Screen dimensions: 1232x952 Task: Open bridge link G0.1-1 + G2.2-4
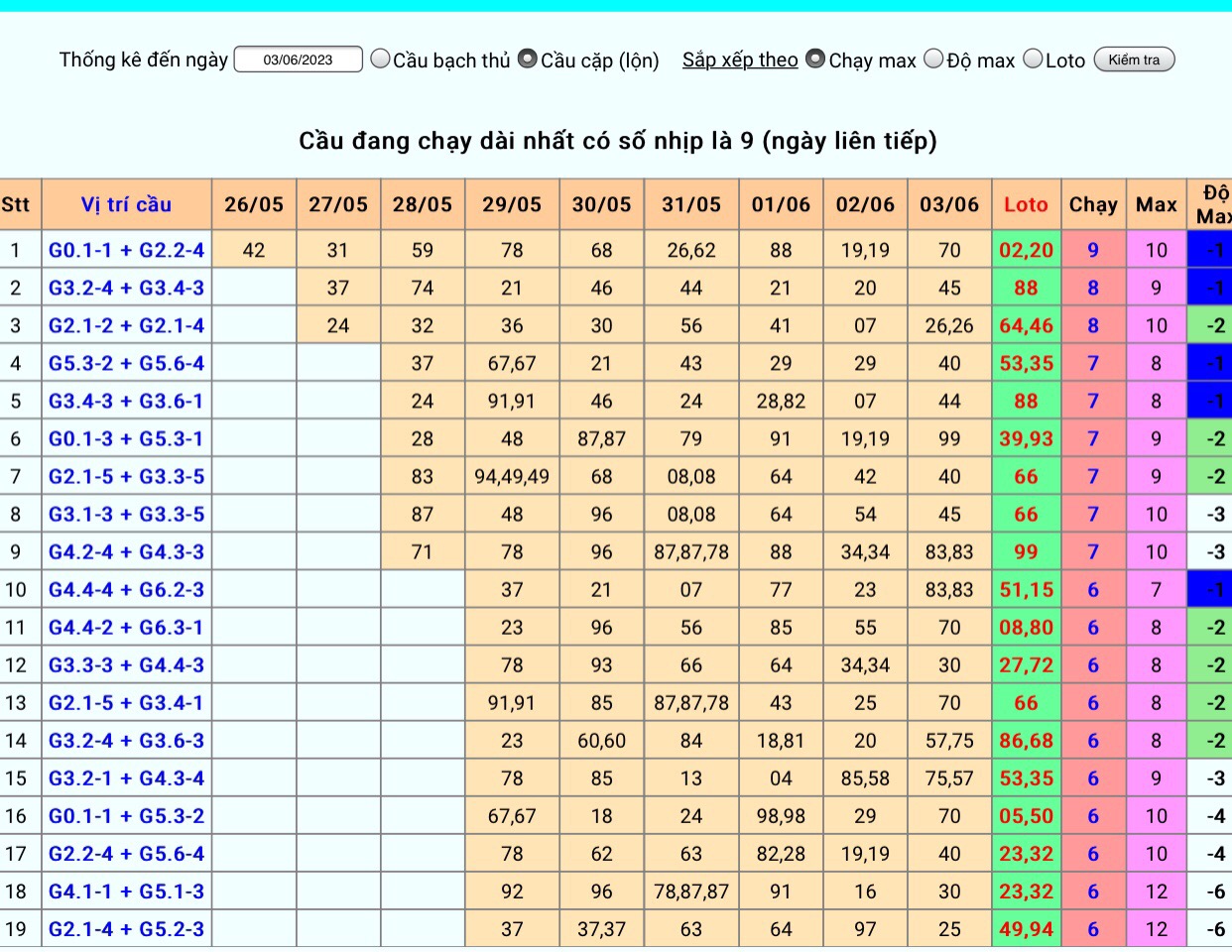coord(127,250)
